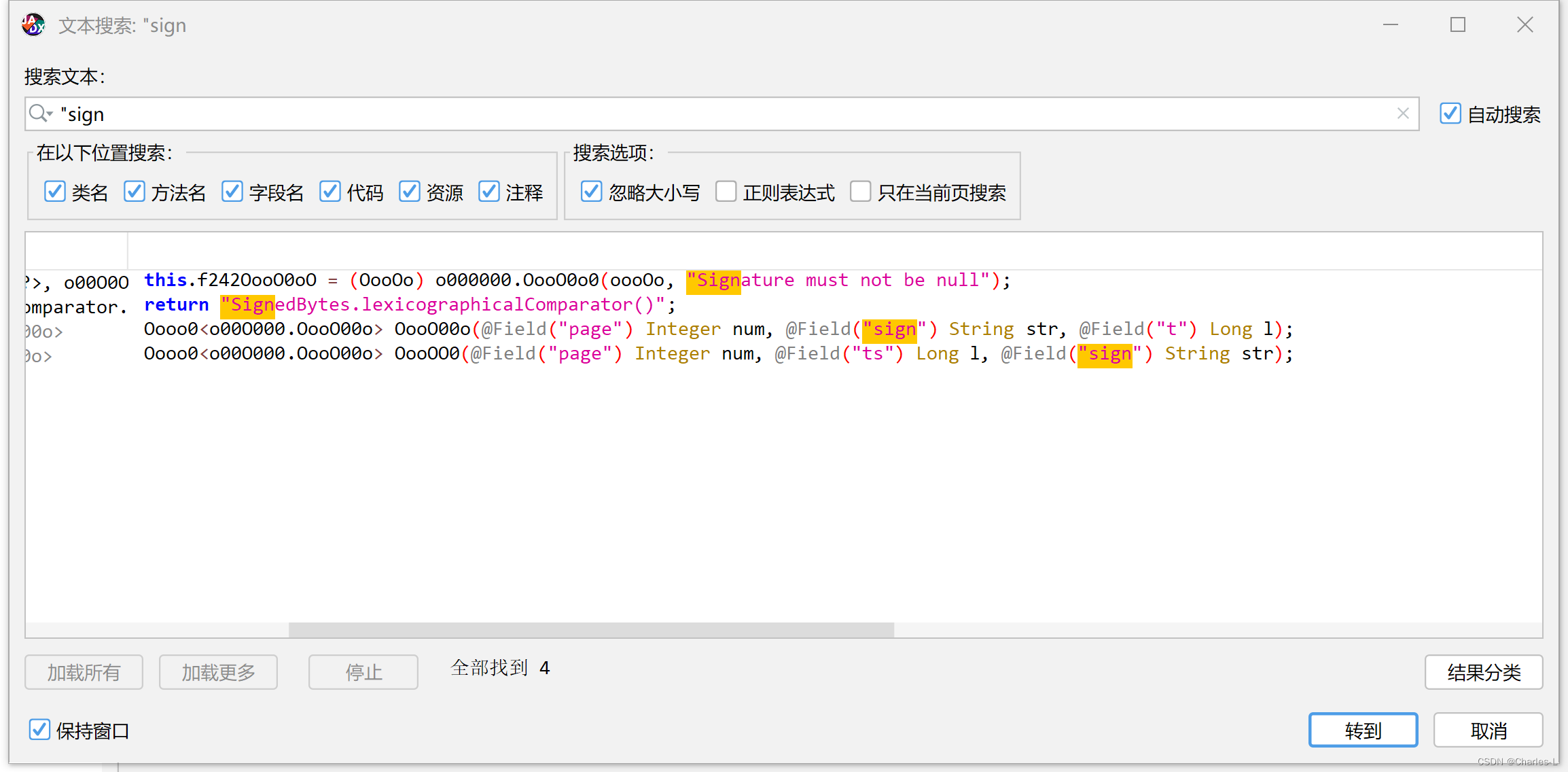Click the 转到 button
This screenshot has width=1568, height=772.
1363,730
